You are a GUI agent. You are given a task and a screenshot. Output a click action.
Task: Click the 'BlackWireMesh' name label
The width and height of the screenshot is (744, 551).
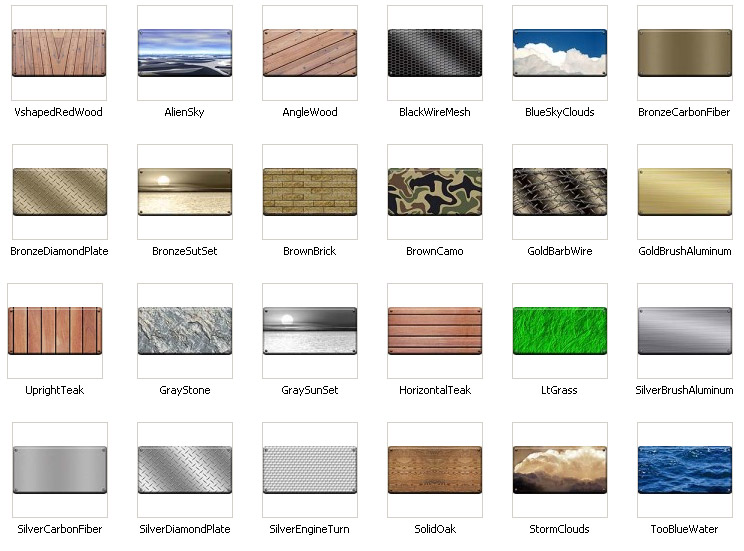(435, 112)
